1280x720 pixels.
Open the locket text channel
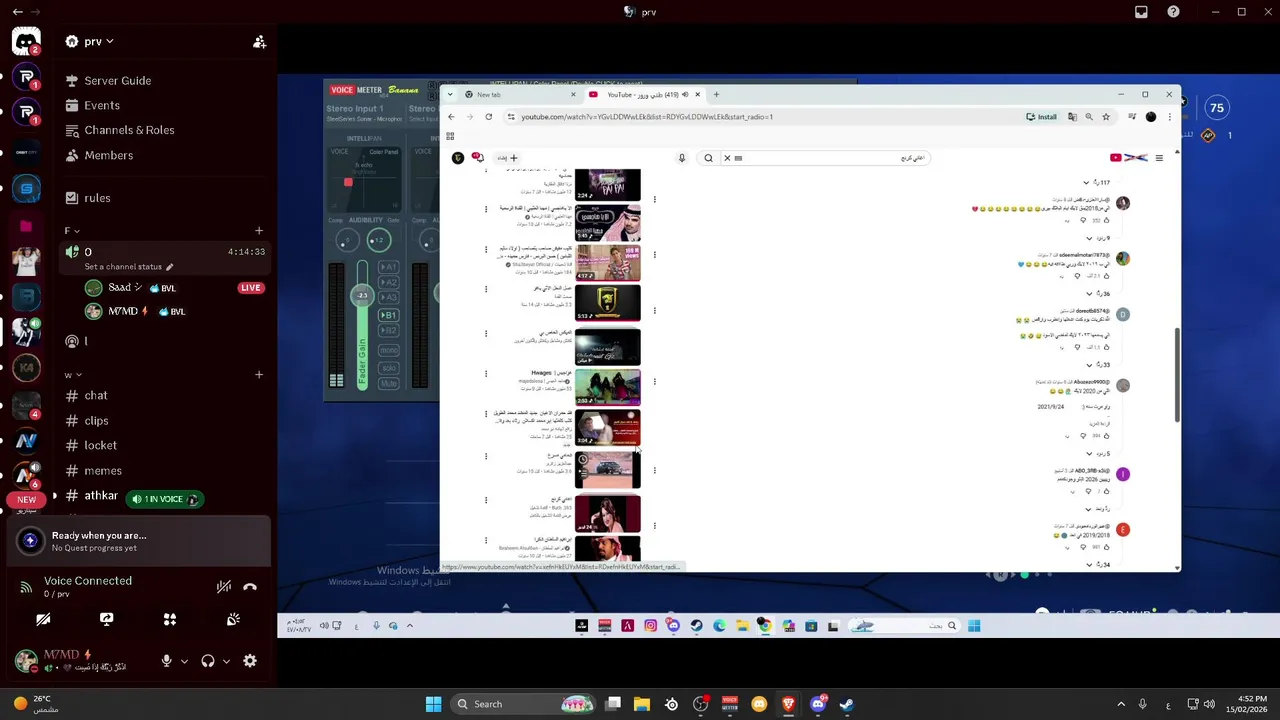pyautogui.click(x=100, y=445)
